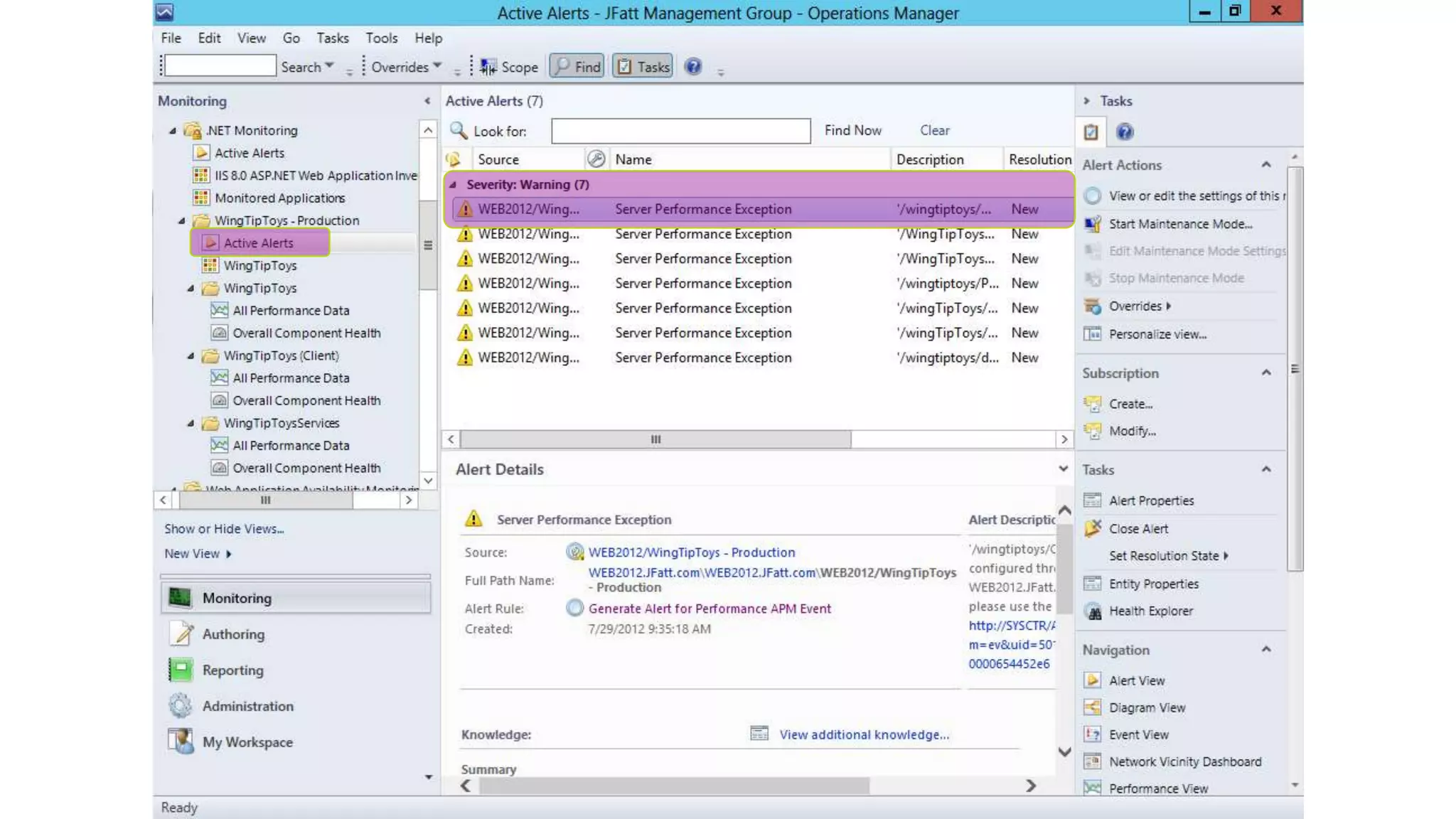1456x819 pixels.
Task: Collapse the Subscription section
Action: point(1266,373)
